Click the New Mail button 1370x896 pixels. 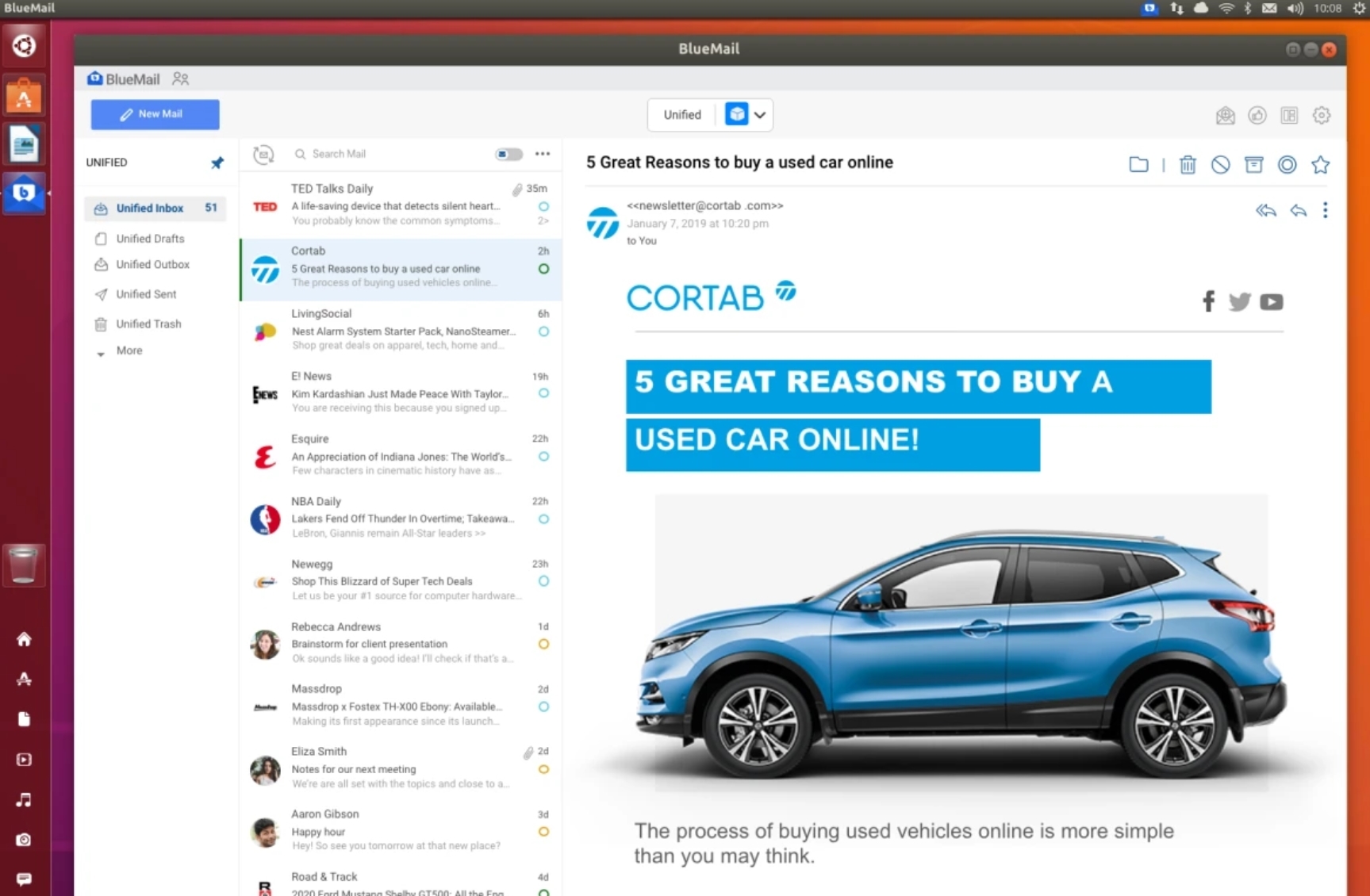coord(155,114)
